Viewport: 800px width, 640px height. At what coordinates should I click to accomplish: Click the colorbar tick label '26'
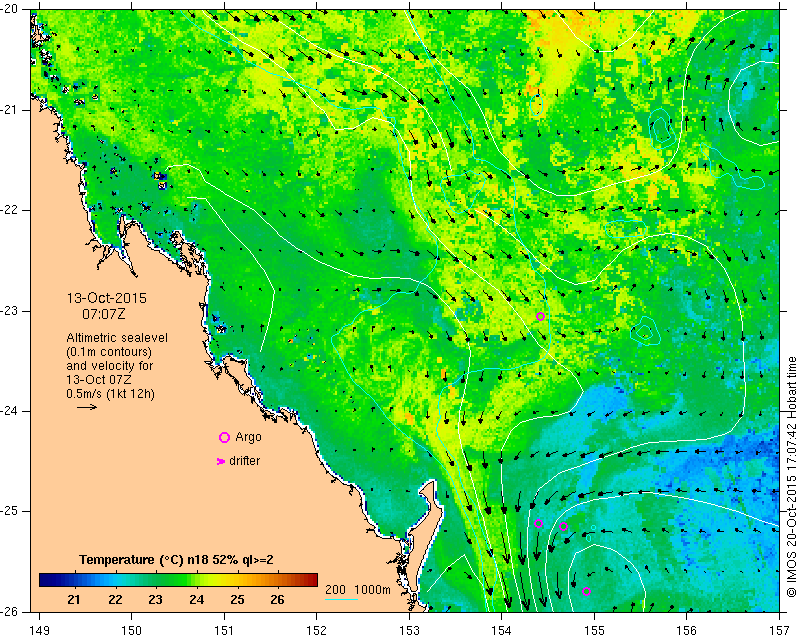pyautogui.click(x=277, y=599)
